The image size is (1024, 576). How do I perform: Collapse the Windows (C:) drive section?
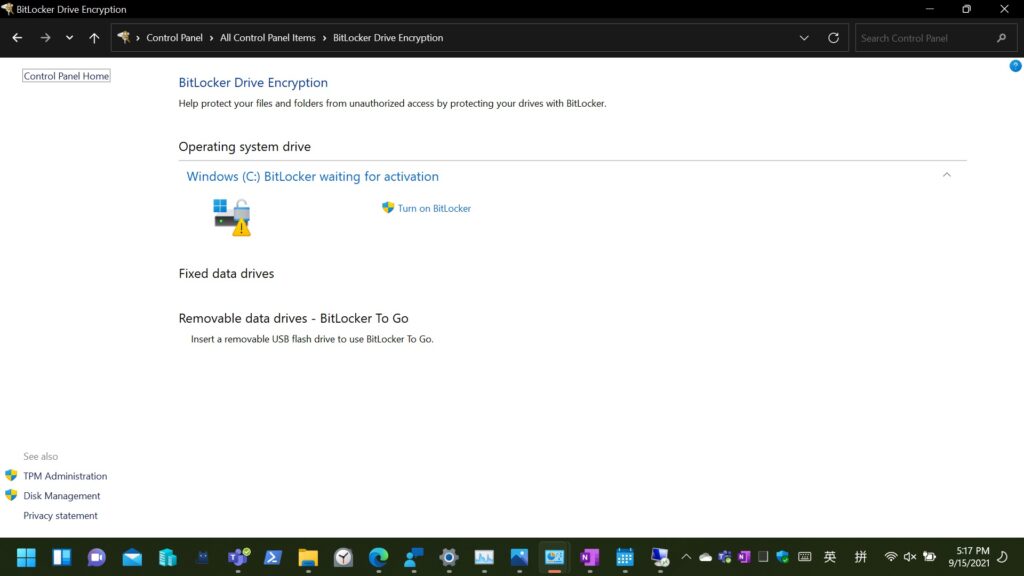coord(946,175)
